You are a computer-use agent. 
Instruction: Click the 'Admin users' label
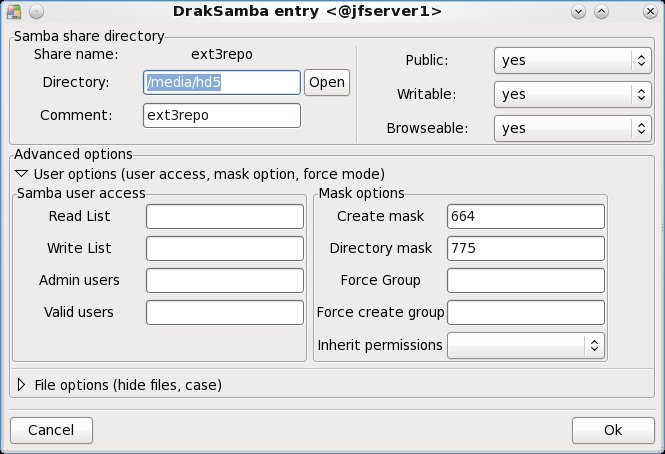tap(79, 280)
